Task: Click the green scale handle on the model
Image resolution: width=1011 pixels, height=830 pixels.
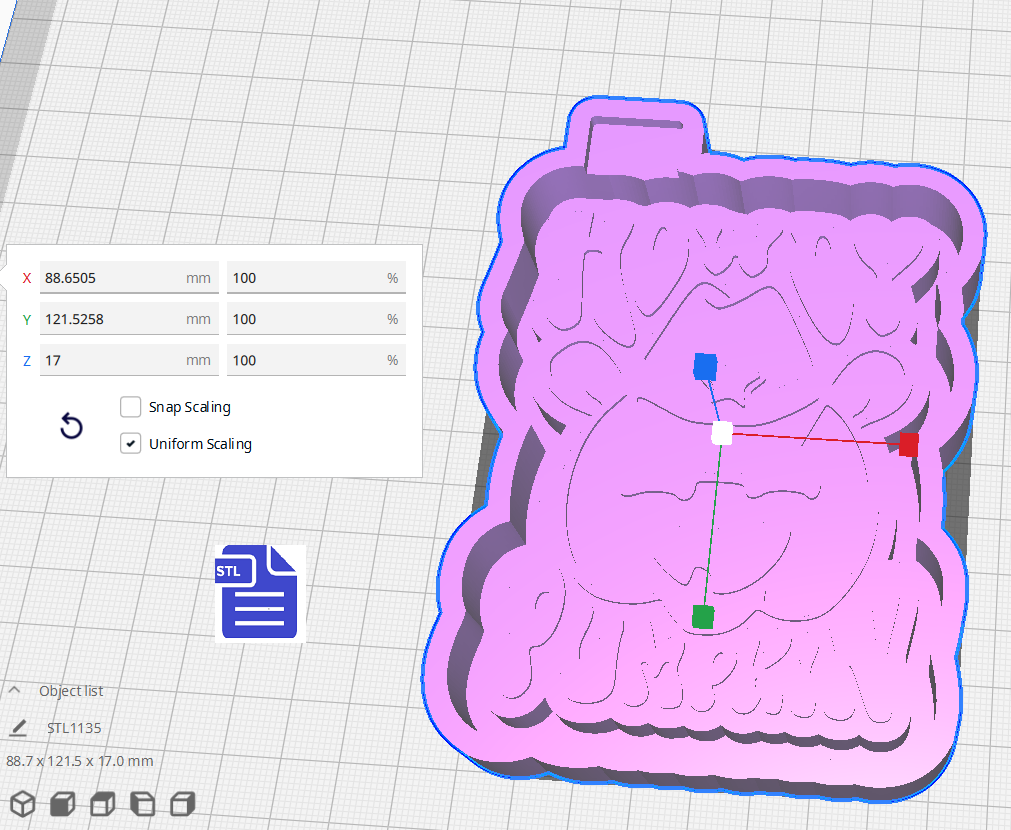Action: [x=703, y=617]
